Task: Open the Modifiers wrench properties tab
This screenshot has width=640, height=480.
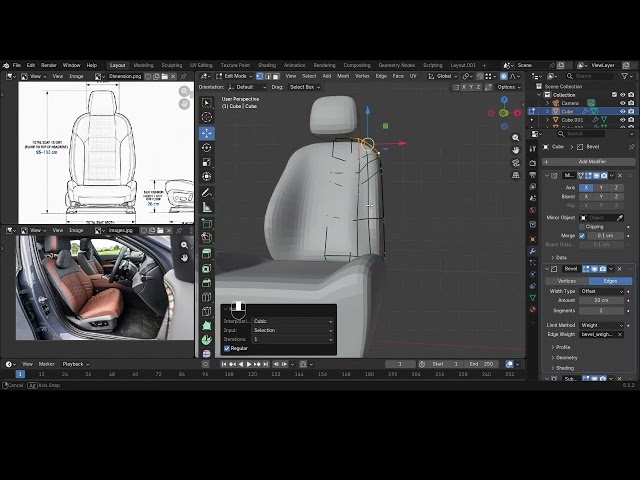Action: pos(533,251)
